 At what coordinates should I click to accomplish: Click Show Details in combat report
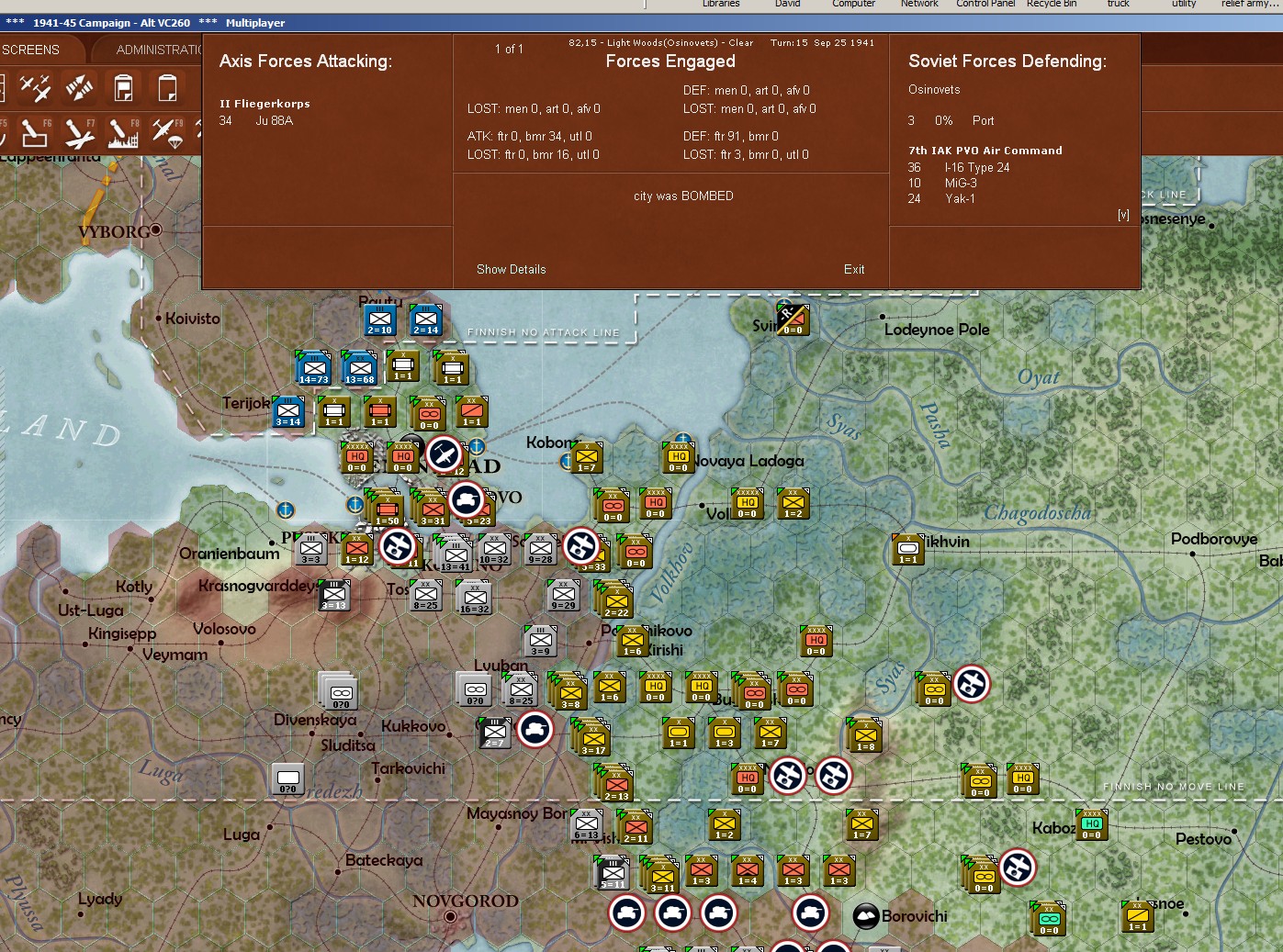(x=512, y=269)
